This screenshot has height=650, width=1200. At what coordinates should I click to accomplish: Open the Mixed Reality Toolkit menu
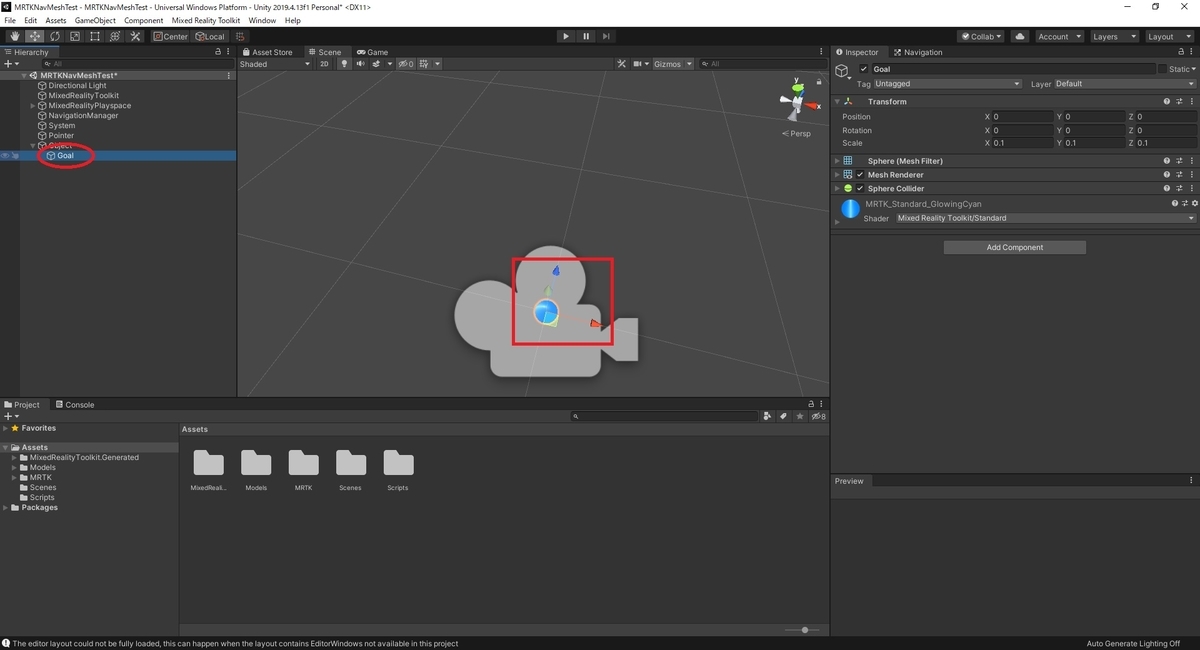pyautogui.click(x=205, y=20)
